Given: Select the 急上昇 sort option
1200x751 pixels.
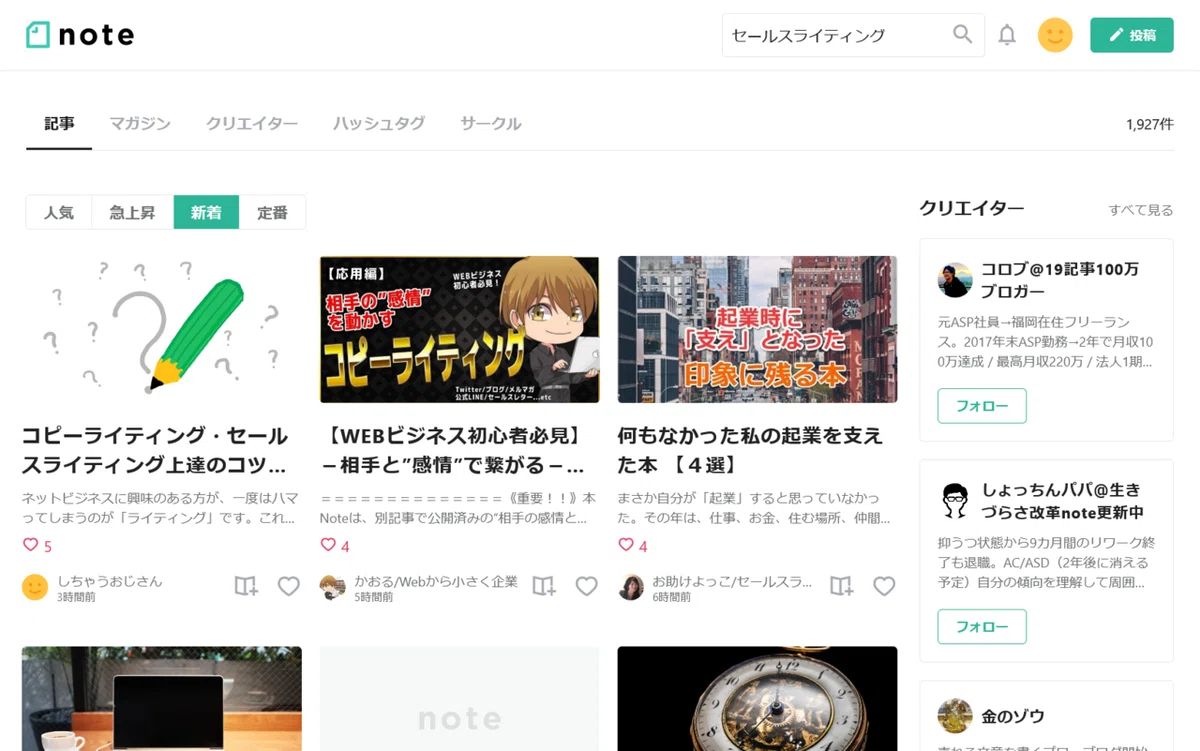Looking at the screenshot, I should point(132,212).
